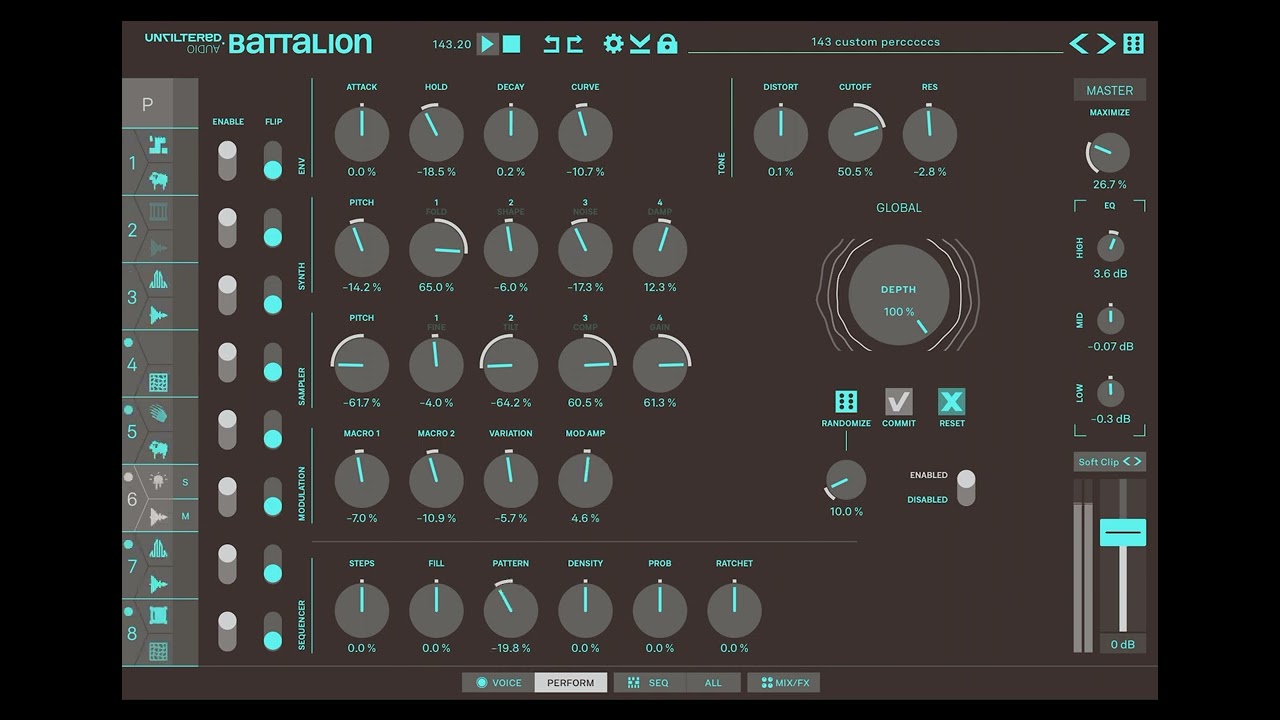
Task: Select voice 5 clap hands icon
Action: (x=159, y=414)
